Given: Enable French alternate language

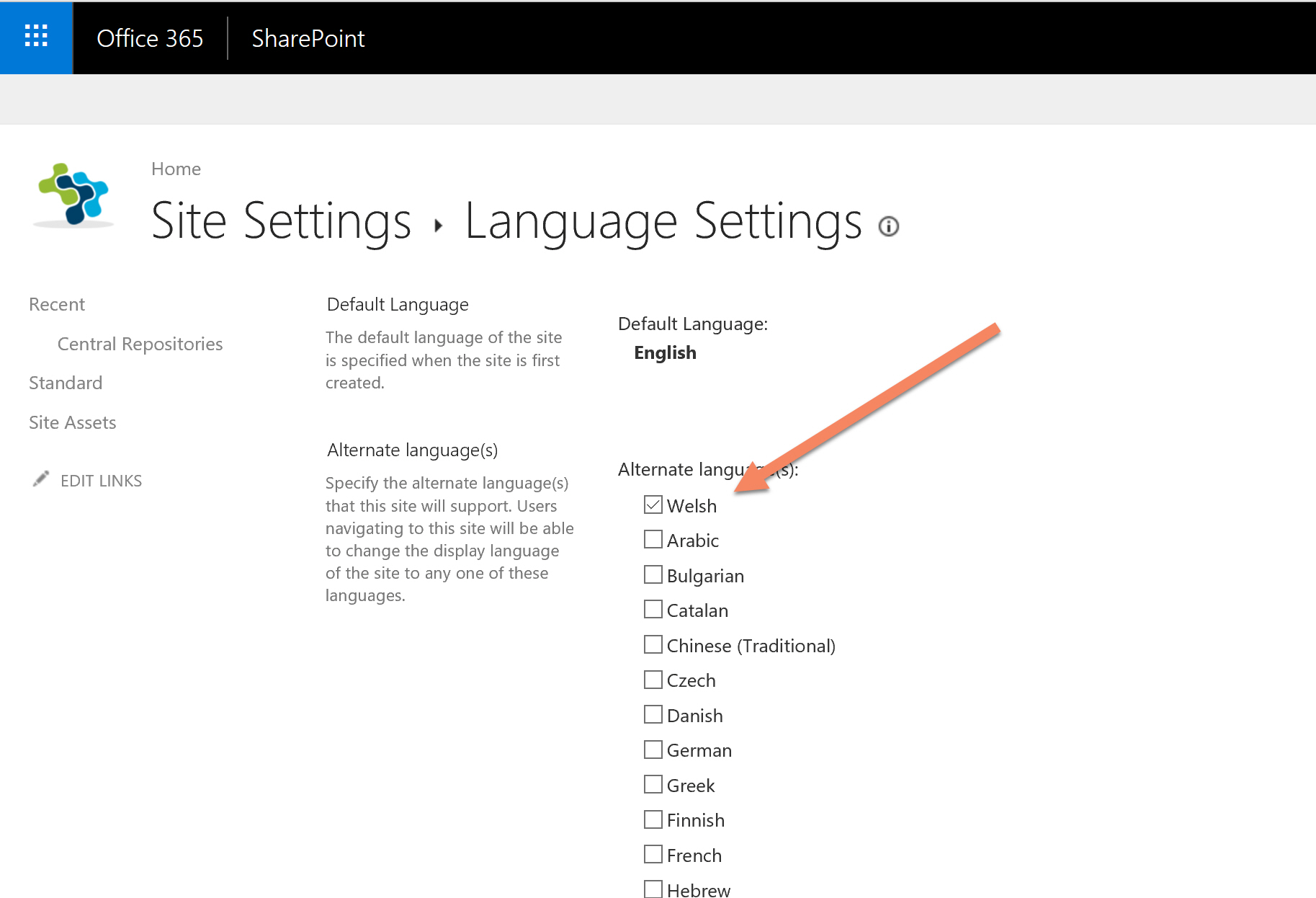Looking at the screenshot, I should point(652,854).
